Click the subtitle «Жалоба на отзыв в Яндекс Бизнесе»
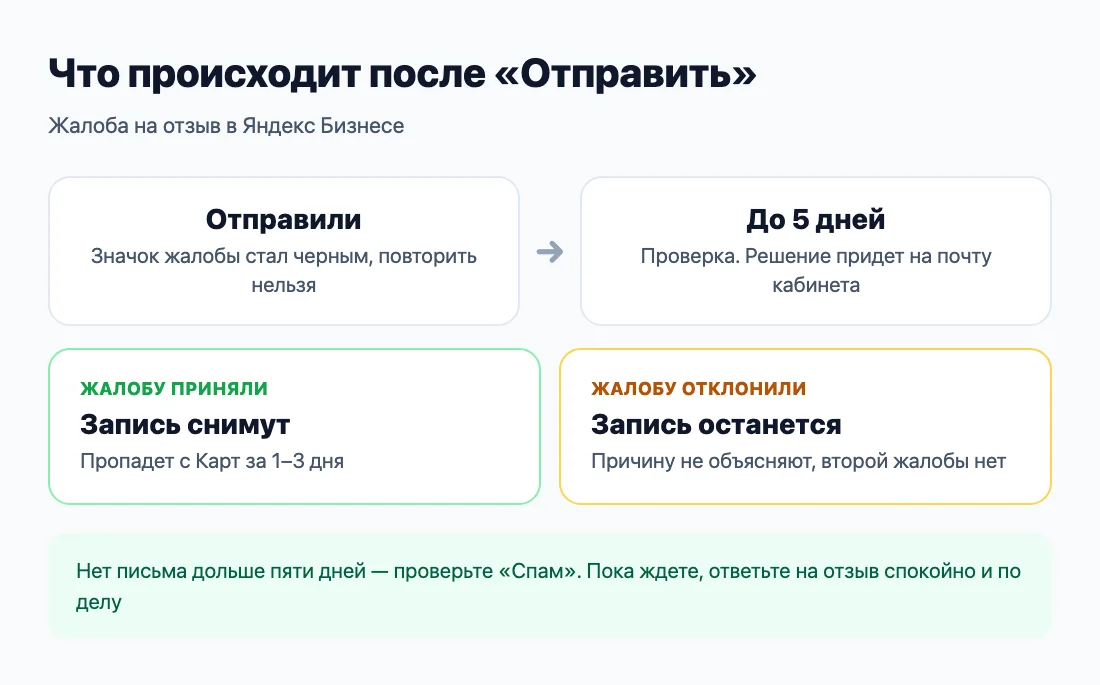This screenshot has height=685, width=1100. (226, 126)
